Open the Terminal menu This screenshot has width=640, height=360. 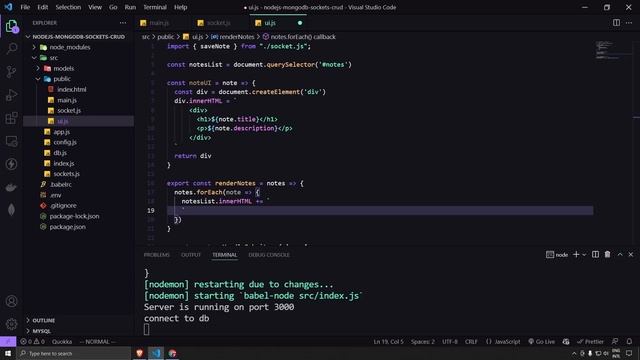pyautogui.click(x=155, y=7)
